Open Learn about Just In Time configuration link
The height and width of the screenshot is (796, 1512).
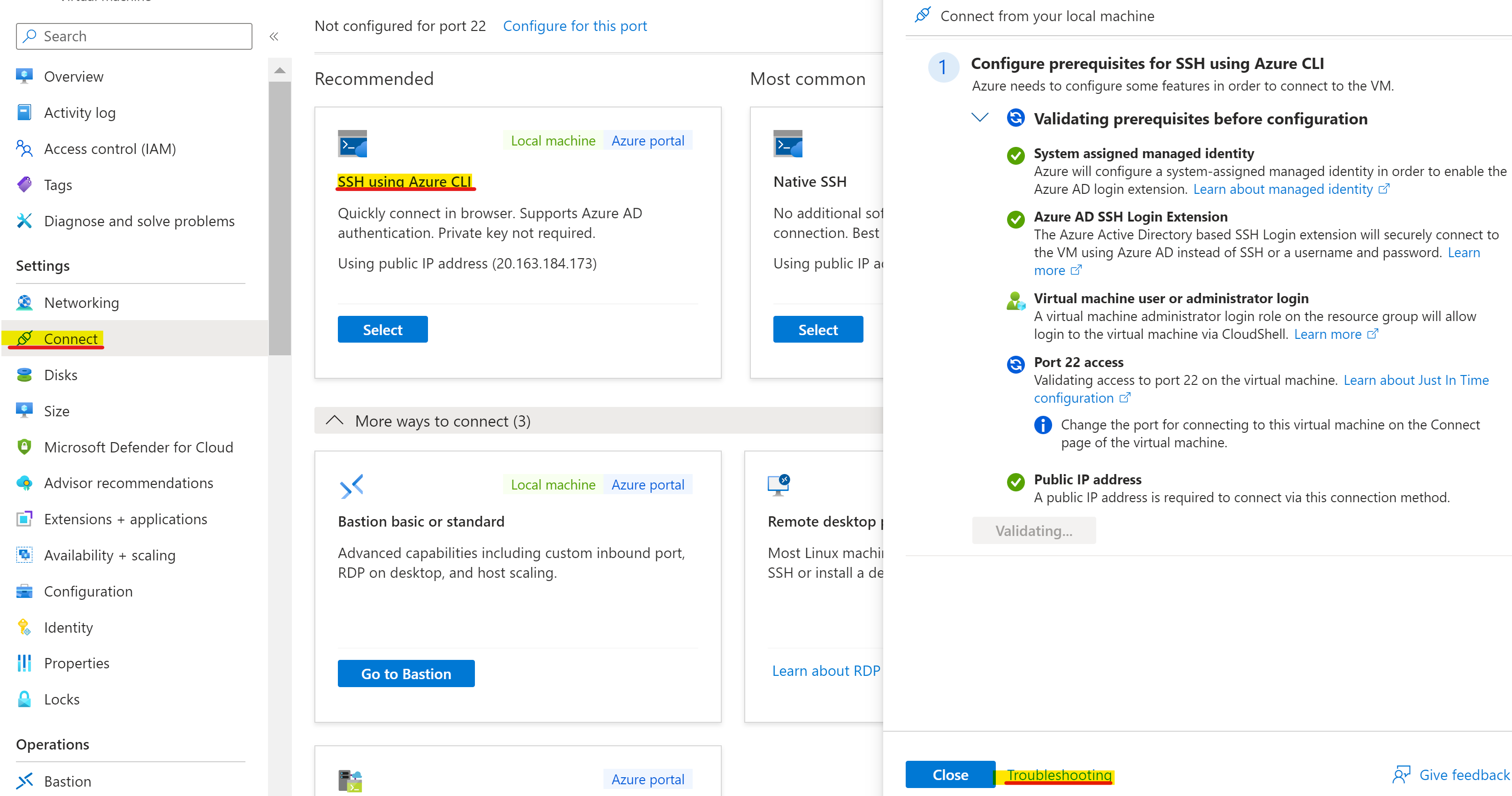click(x=1261, y=389)
